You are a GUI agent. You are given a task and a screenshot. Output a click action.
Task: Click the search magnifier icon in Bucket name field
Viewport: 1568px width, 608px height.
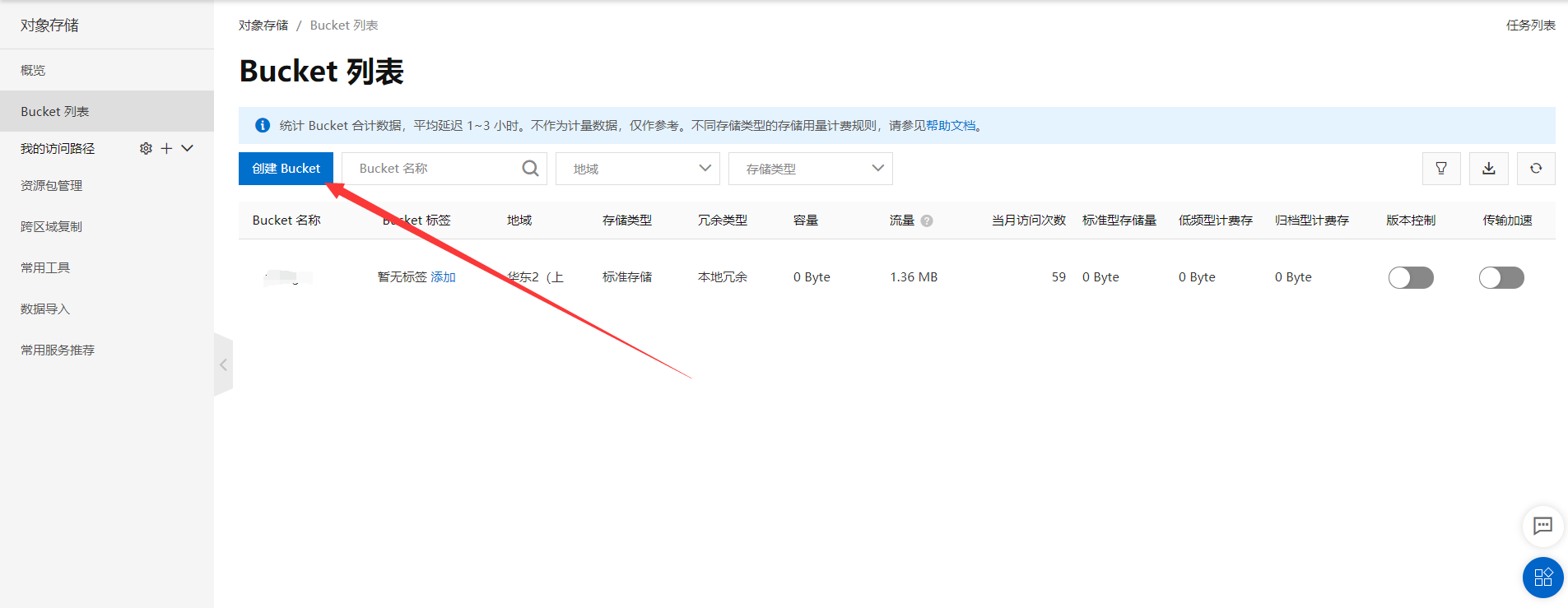click(530, 169)
